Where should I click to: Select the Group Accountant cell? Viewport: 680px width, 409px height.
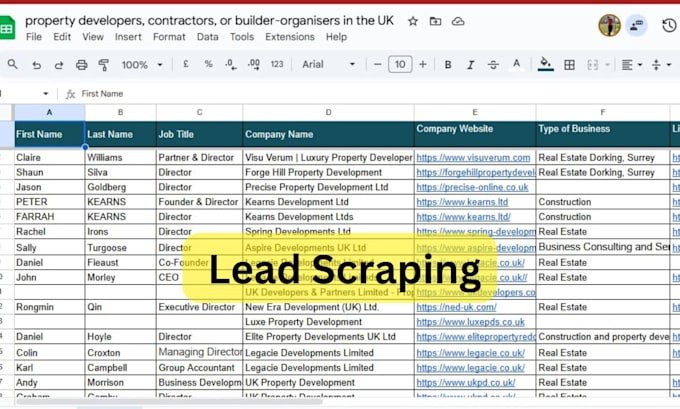tap(199, 367)
